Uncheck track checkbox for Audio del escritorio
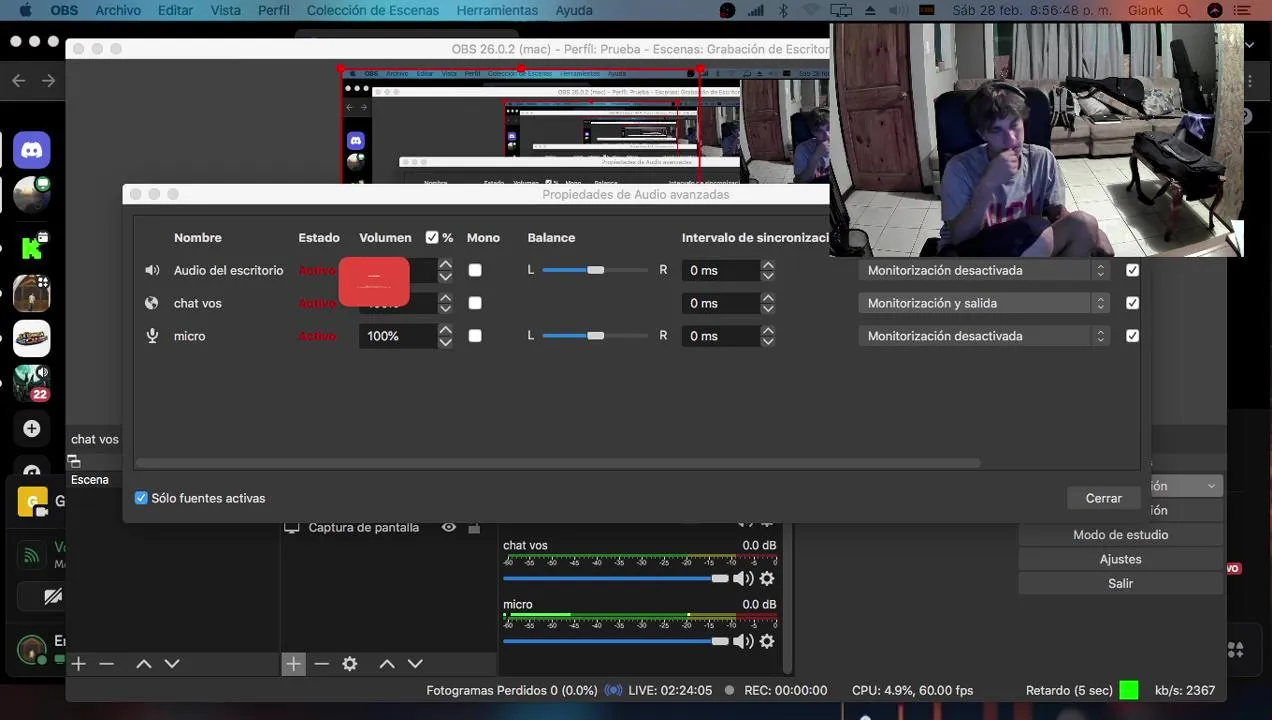This screenshot has width=1272, height=720. pyautogui.click(x=1132, y=270)
